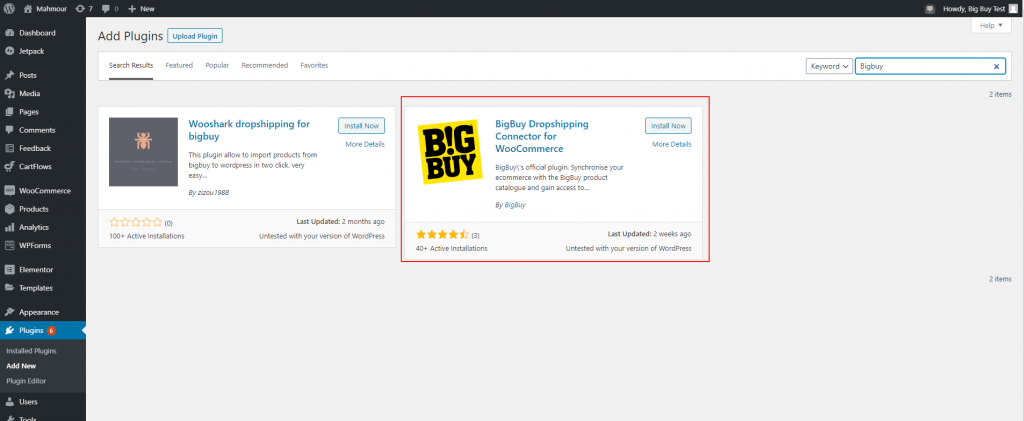Switch to the Featured tab

[179, 65]
